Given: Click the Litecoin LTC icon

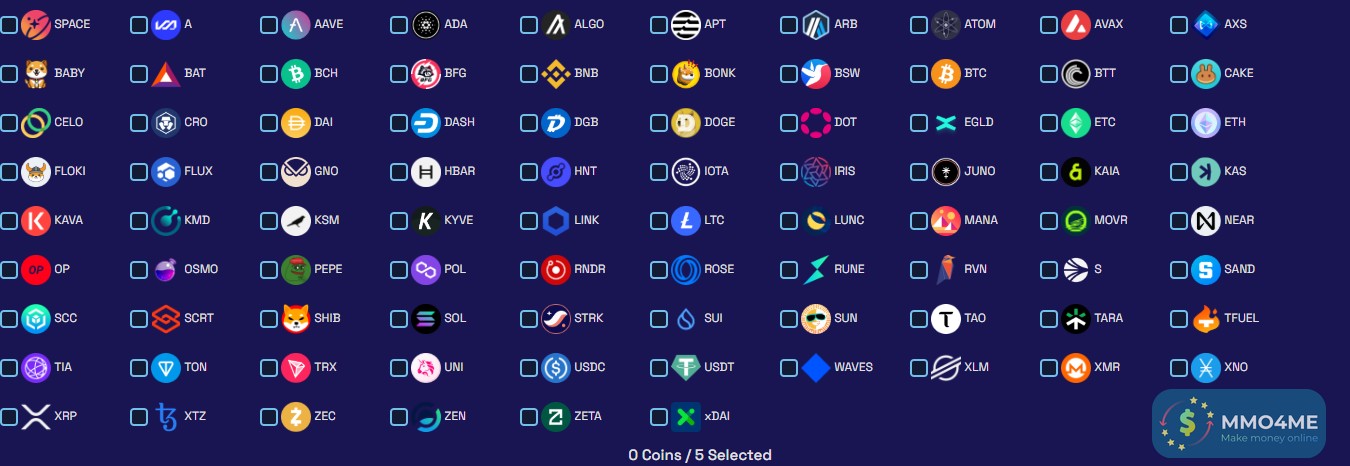Looking at the screenshot, I should coord(686,220).
